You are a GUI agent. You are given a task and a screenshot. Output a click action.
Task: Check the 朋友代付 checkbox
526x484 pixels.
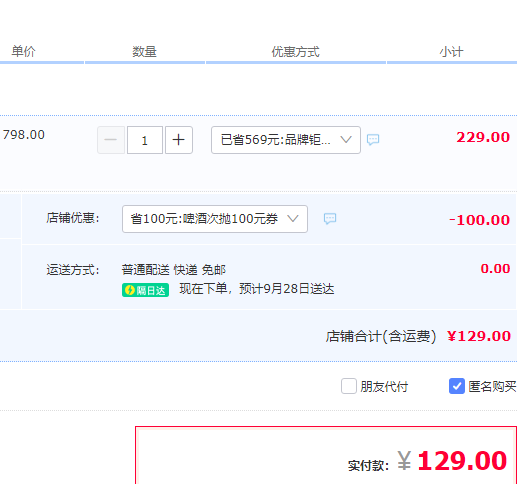[349, 386]
